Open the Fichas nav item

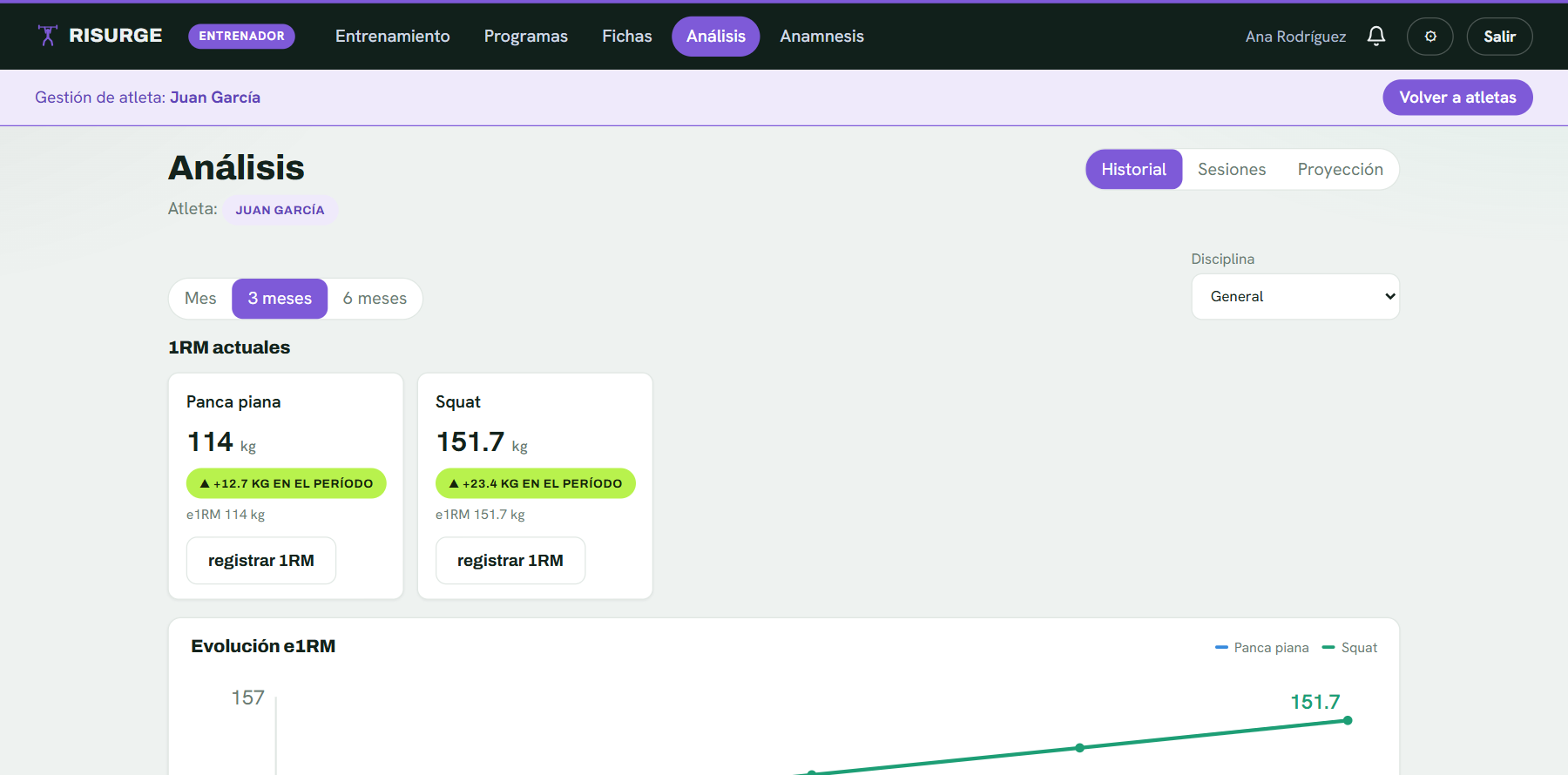point(627,37)
